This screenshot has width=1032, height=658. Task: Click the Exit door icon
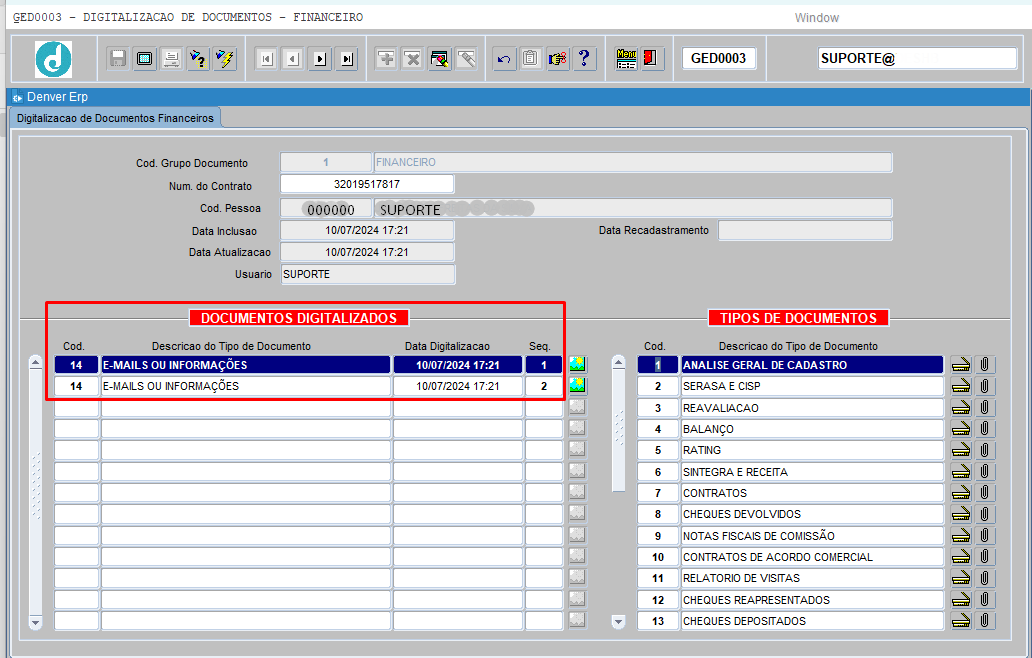(652, 59)
